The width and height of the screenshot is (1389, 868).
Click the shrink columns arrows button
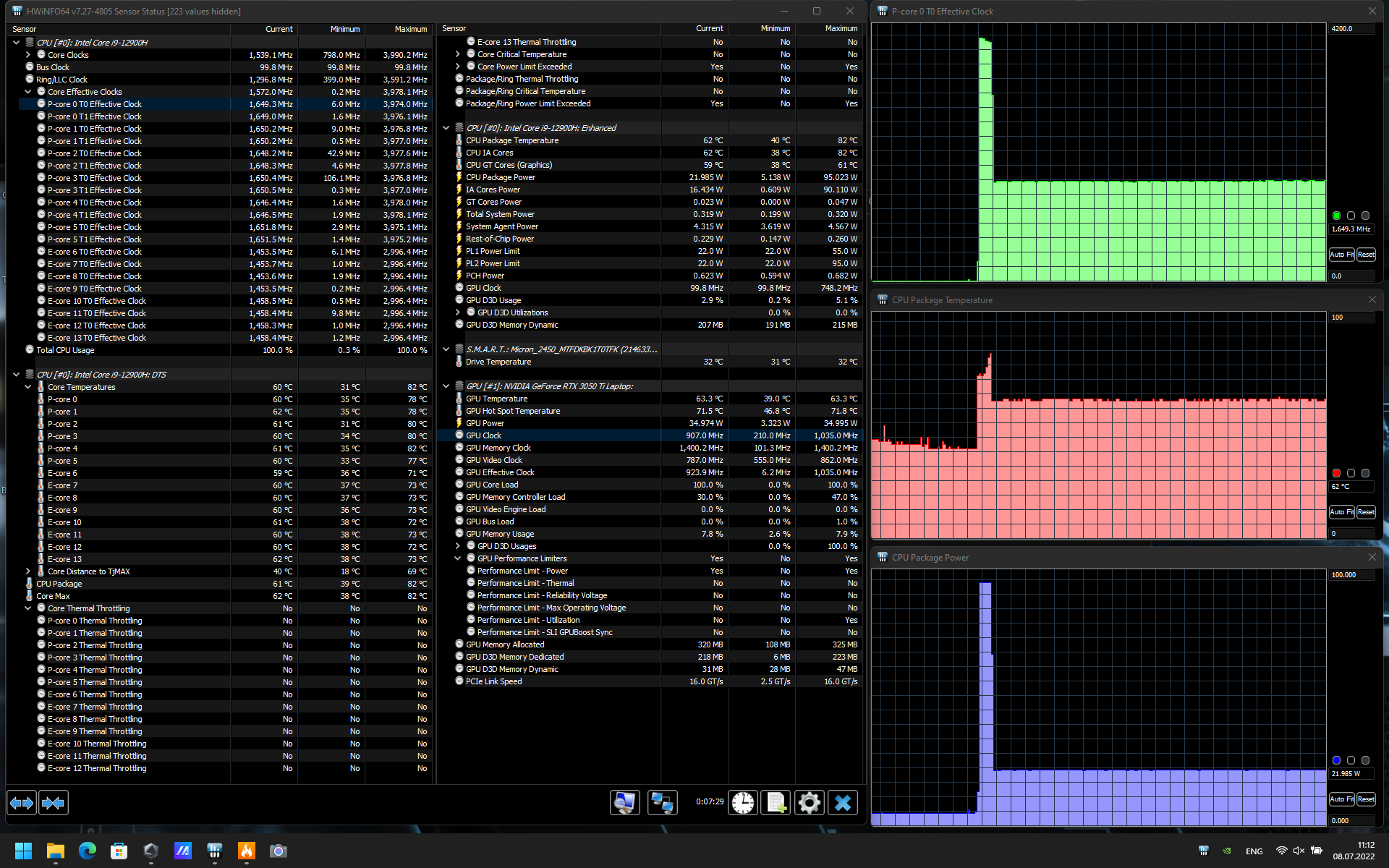[54, 802]
